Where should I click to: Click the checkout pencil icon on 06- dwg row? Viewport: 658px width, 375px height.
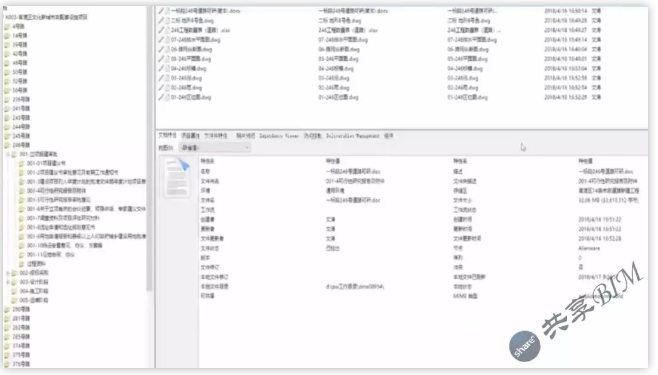(161, 49)
